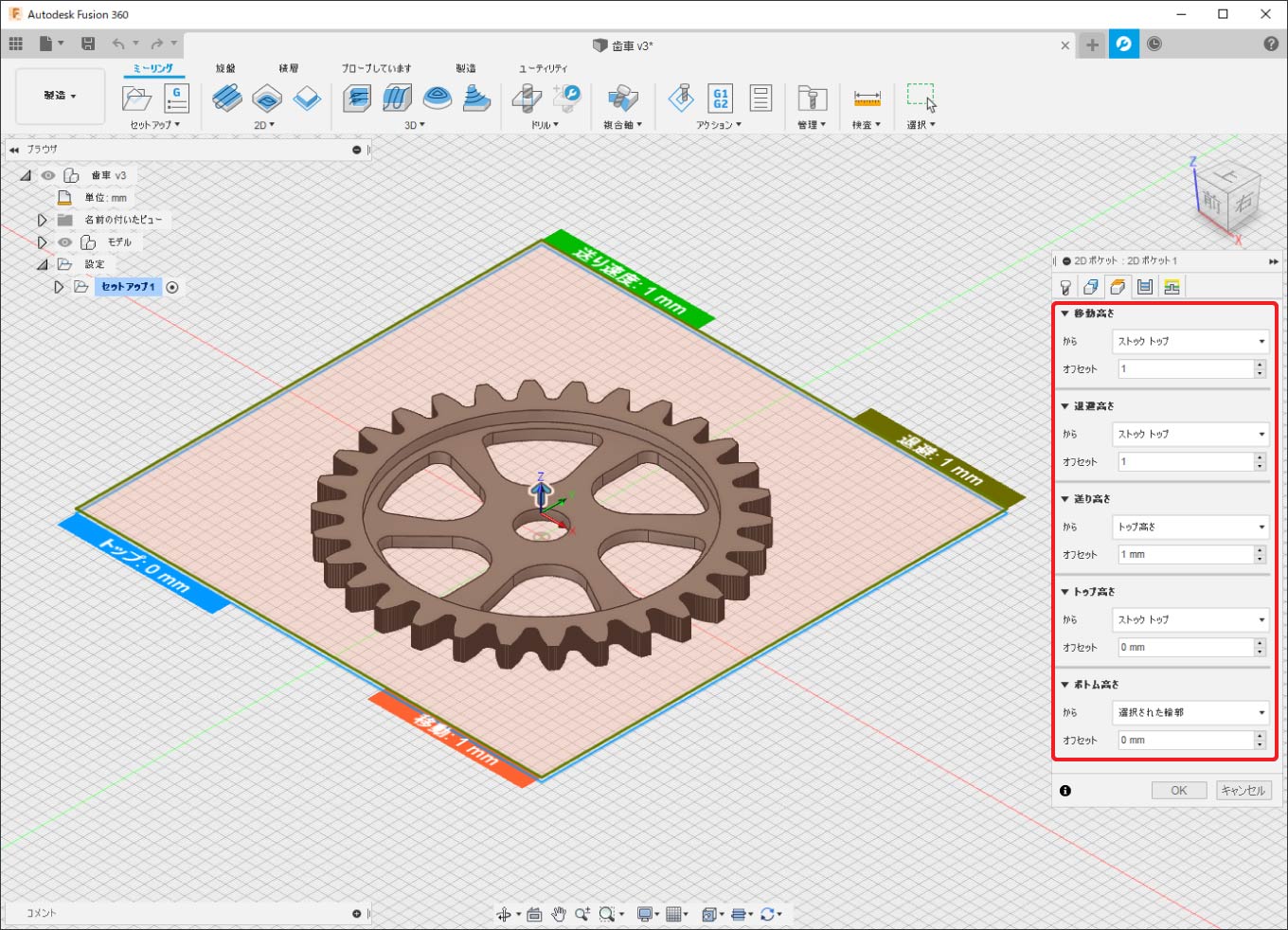The height and width of the screenshot is (930, 1288).
Task: Select the 2D pocket toolbar icon
Action: tap(267, 98)
